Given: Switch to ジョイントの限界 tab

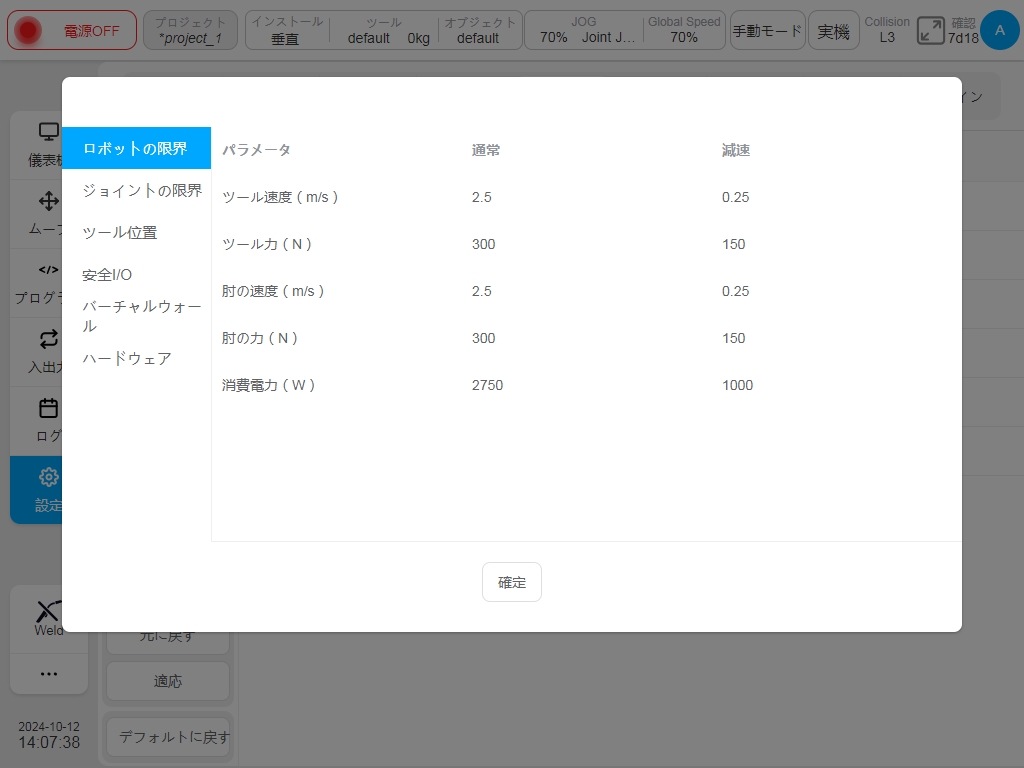Looking at the screenshot, I should pos(142,190).
